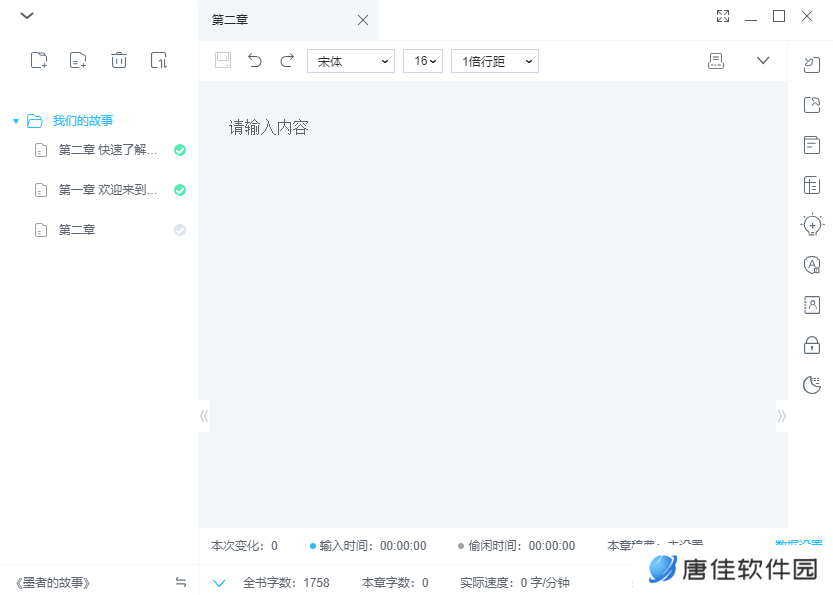Toggle night mode moon icon

click(x=812, y=385)
